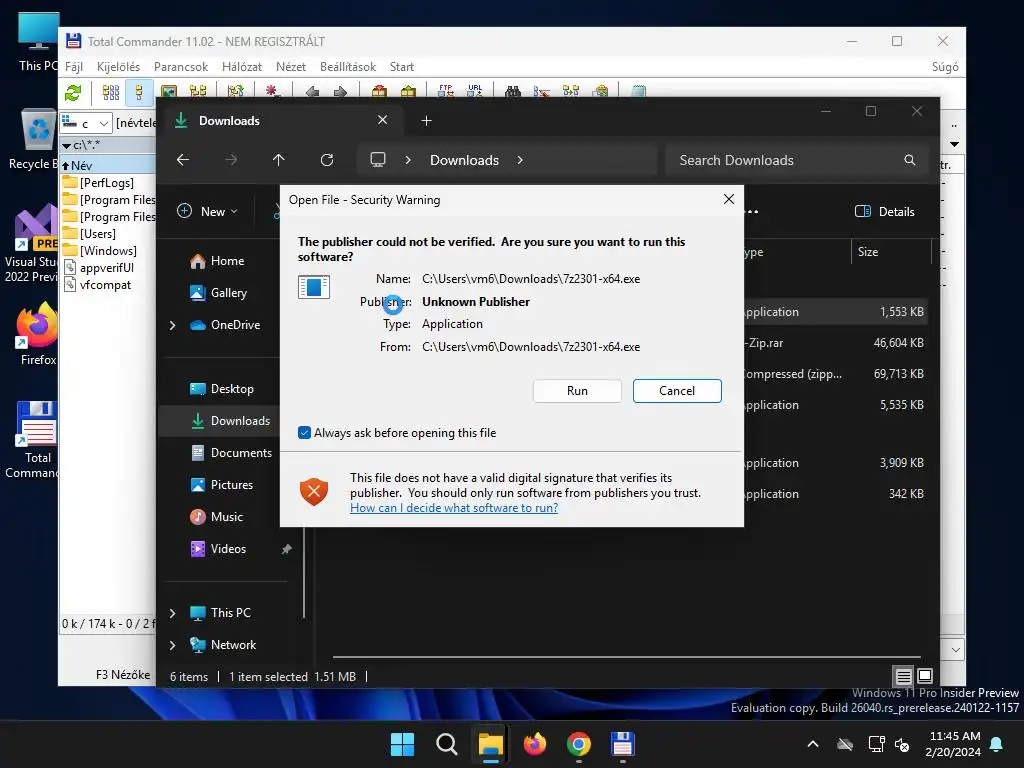Click the Explorer more options ellipsis

(752, 212)
